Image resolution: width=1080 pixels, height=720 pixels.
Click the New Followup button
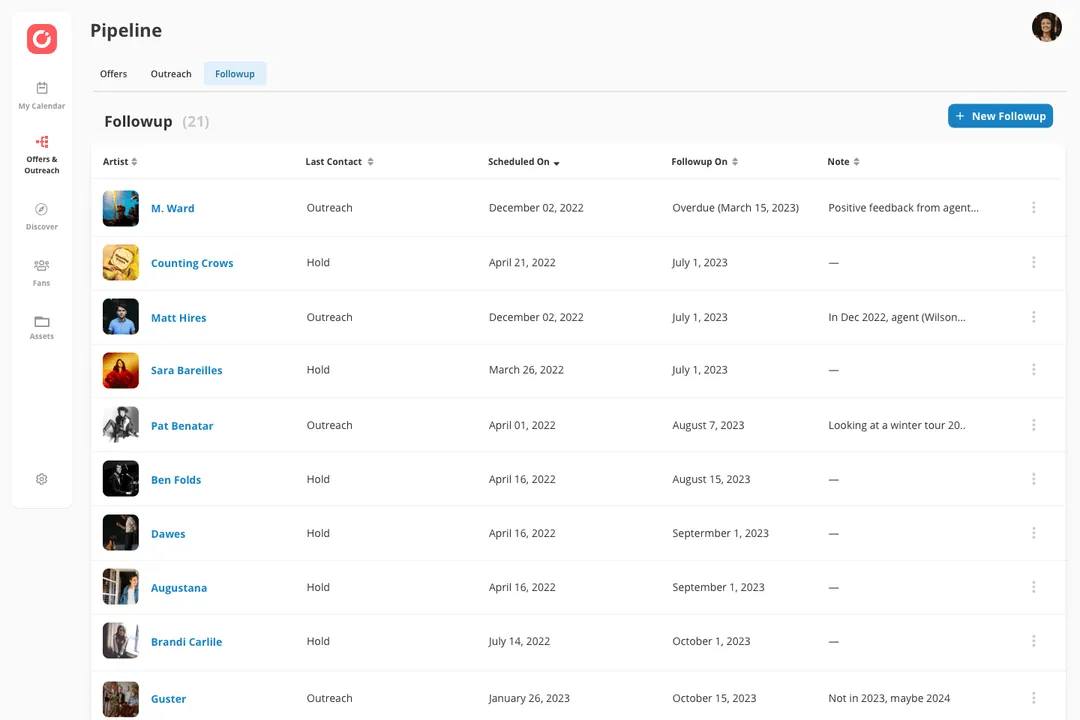pyautogui.click(x=1000, y=116)
